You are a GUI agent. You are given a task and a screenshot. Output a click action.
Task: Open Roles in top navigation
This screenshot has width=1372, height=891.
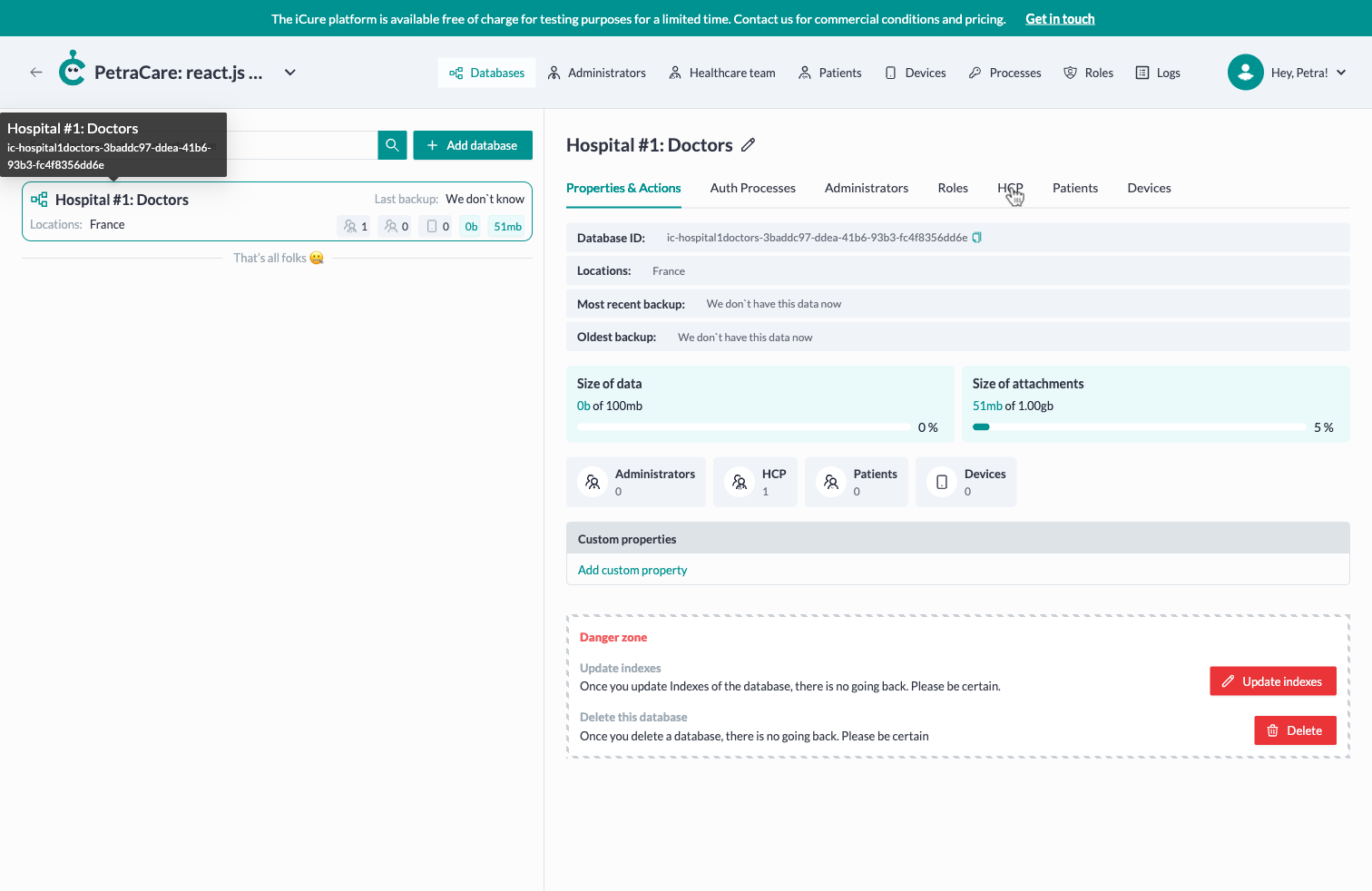click(1088, 73)
